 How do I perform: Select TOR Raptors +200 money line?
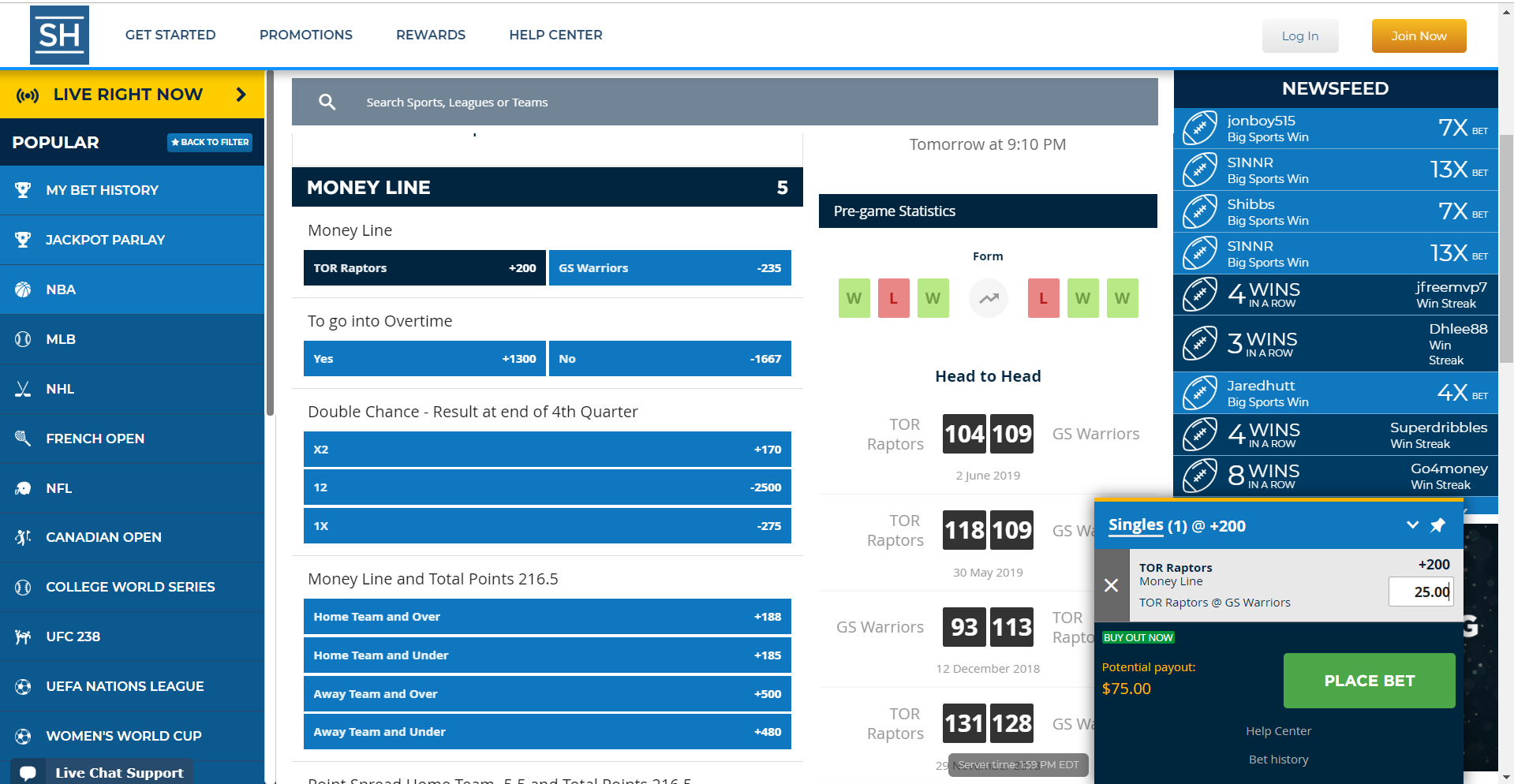424,268
